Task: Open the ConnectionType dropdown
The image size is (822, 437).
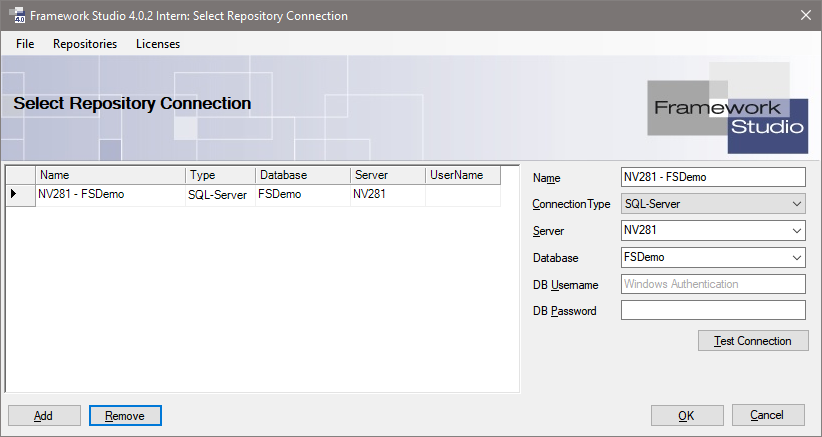Action: coord(713,204)
